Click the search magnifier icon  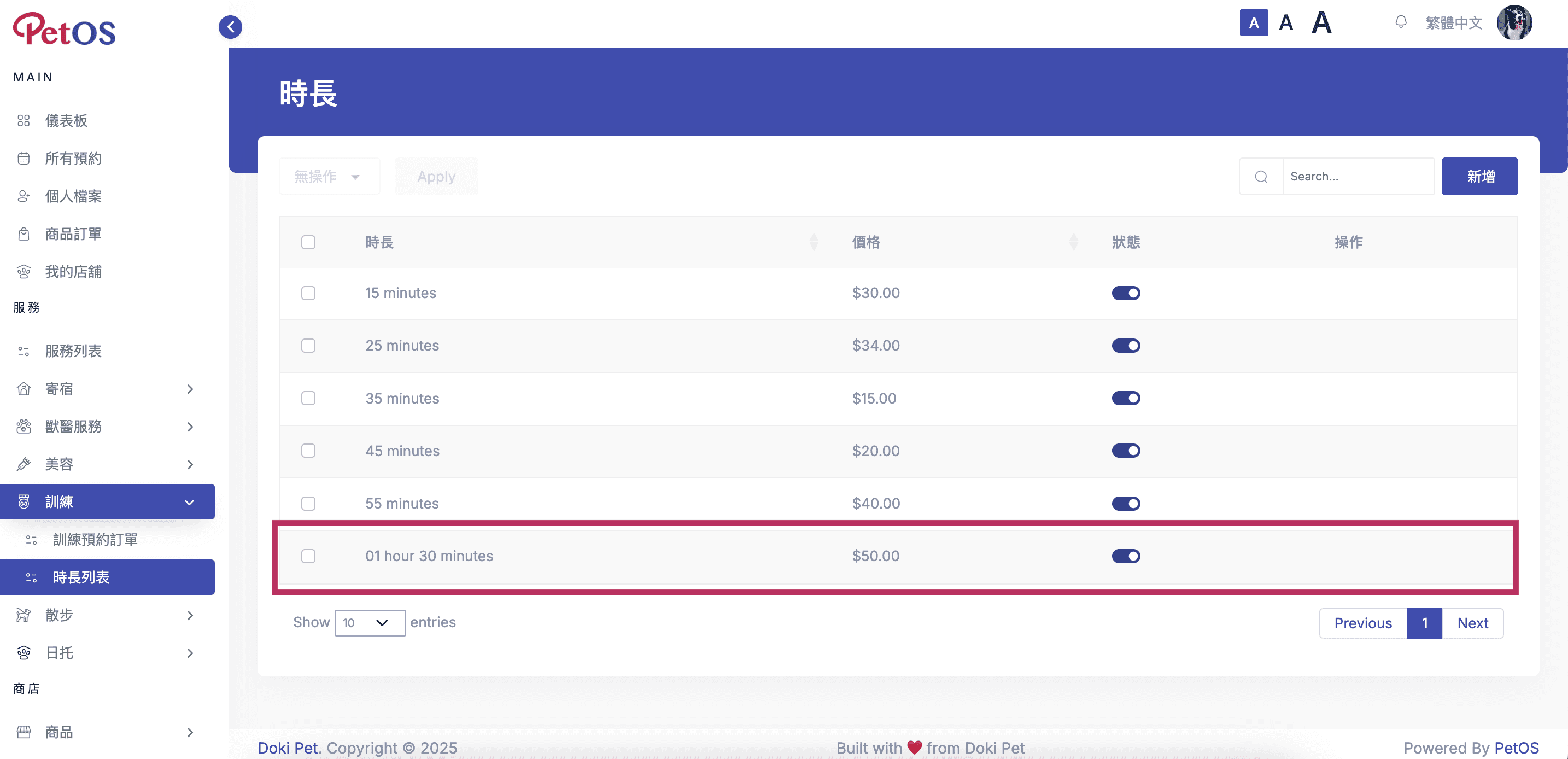pyautogui.click(x=1261, y=177)
